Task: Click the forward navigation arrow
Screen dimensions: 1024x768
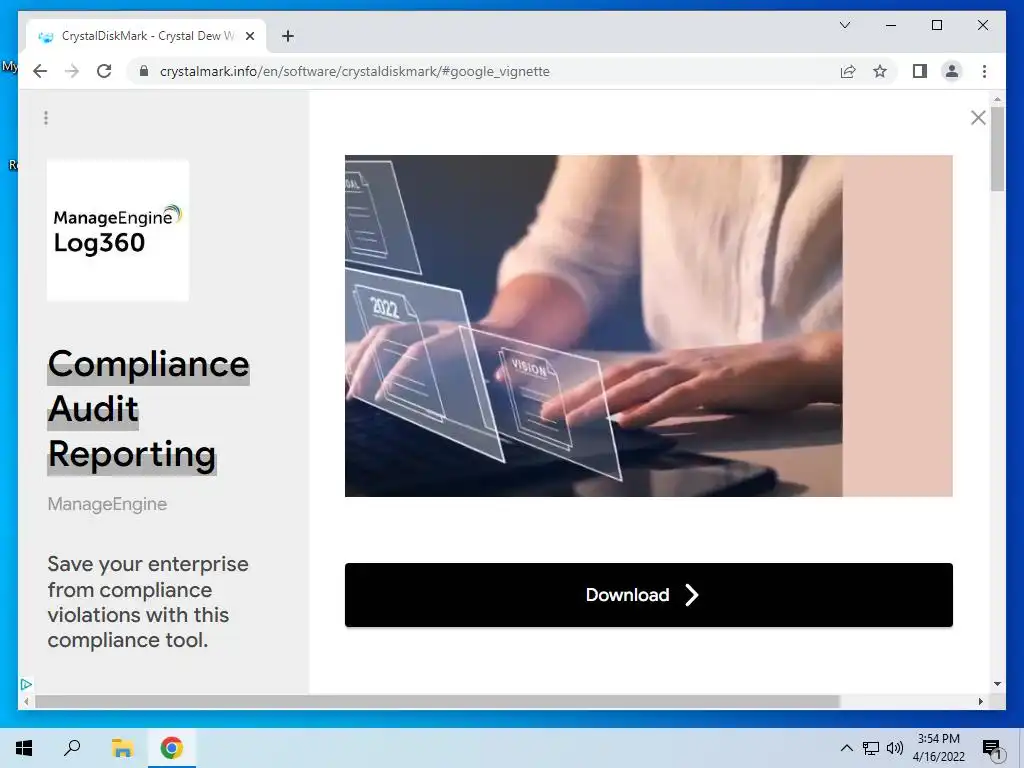Action: 72,71
